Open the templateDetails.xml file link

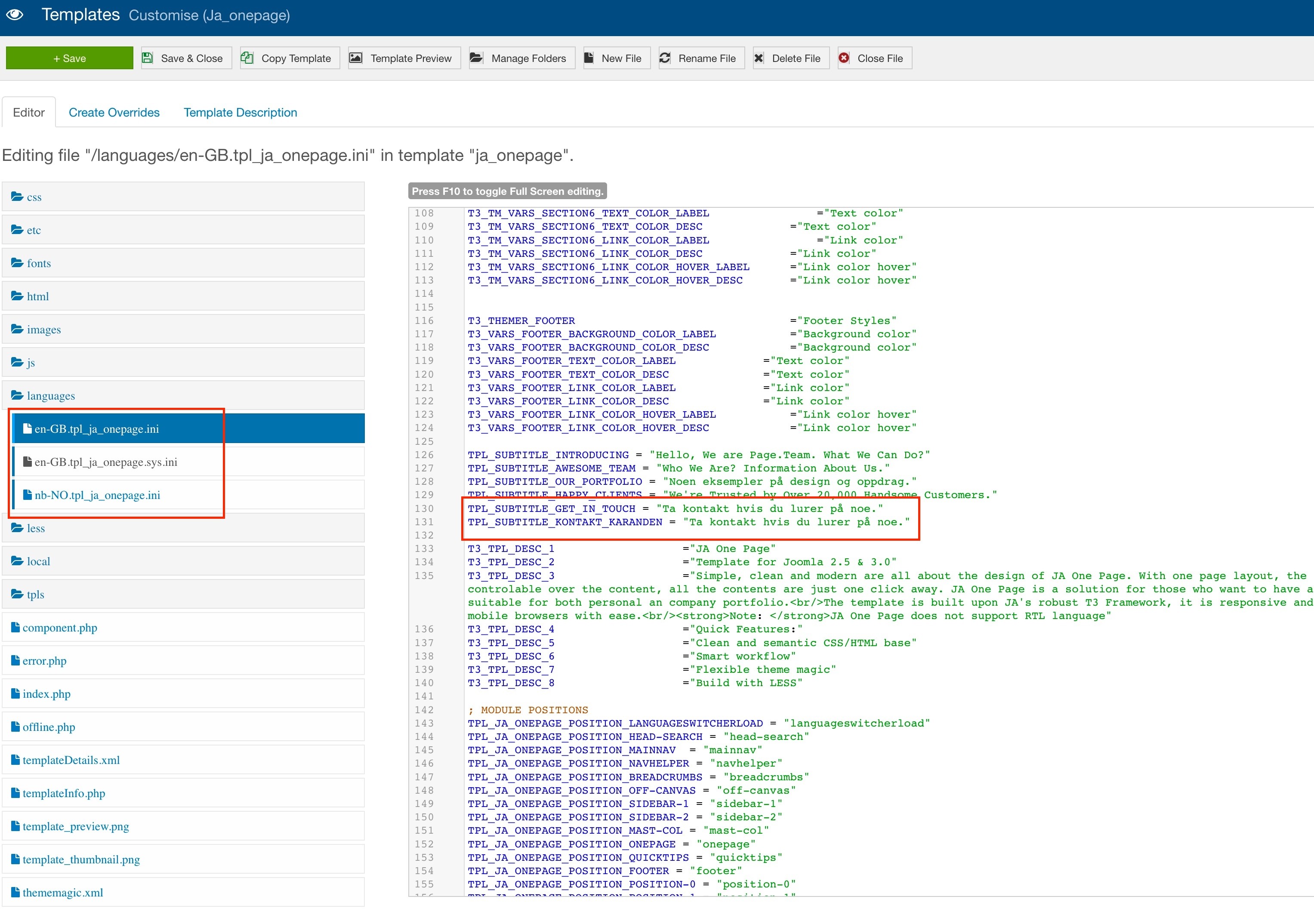71,761
